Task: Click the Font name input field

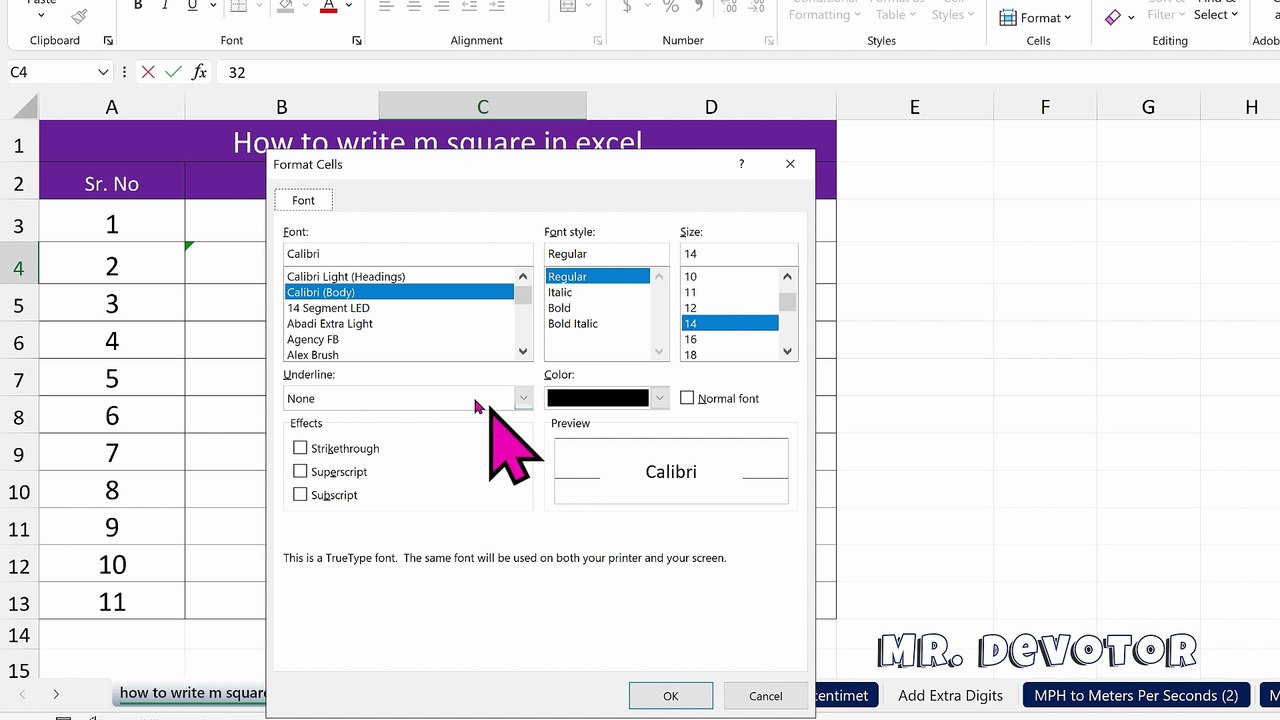Action: [408, 254]
